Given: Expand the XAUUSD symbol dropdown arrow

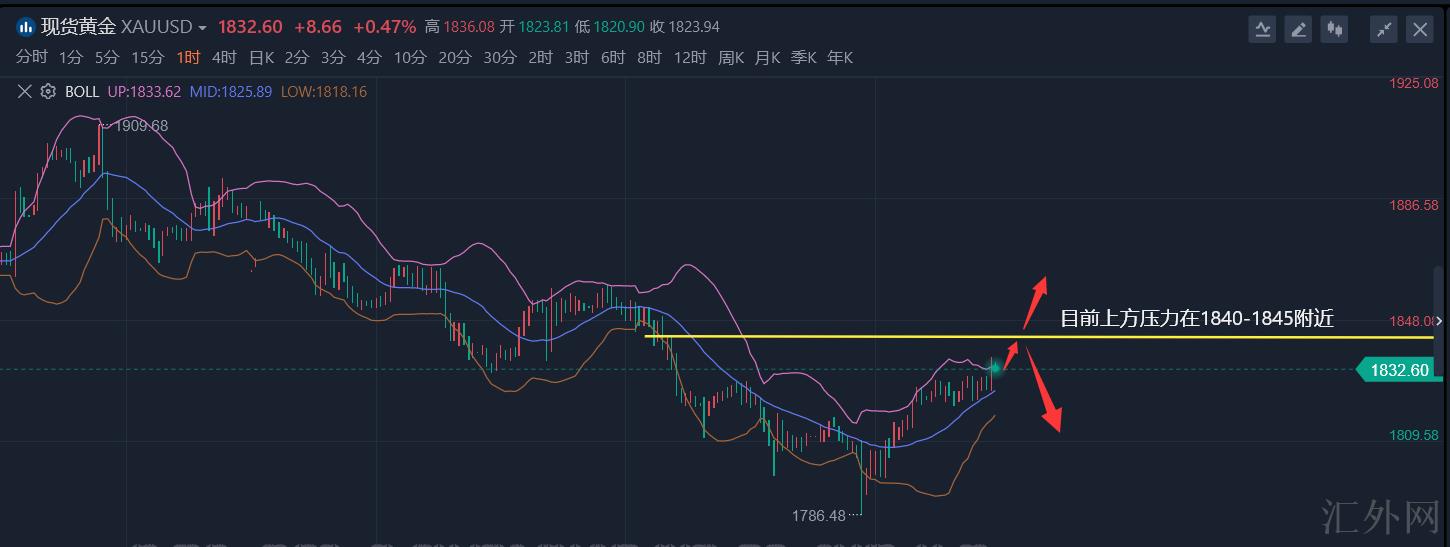Looking at the screenshot, I should point(203,28).
